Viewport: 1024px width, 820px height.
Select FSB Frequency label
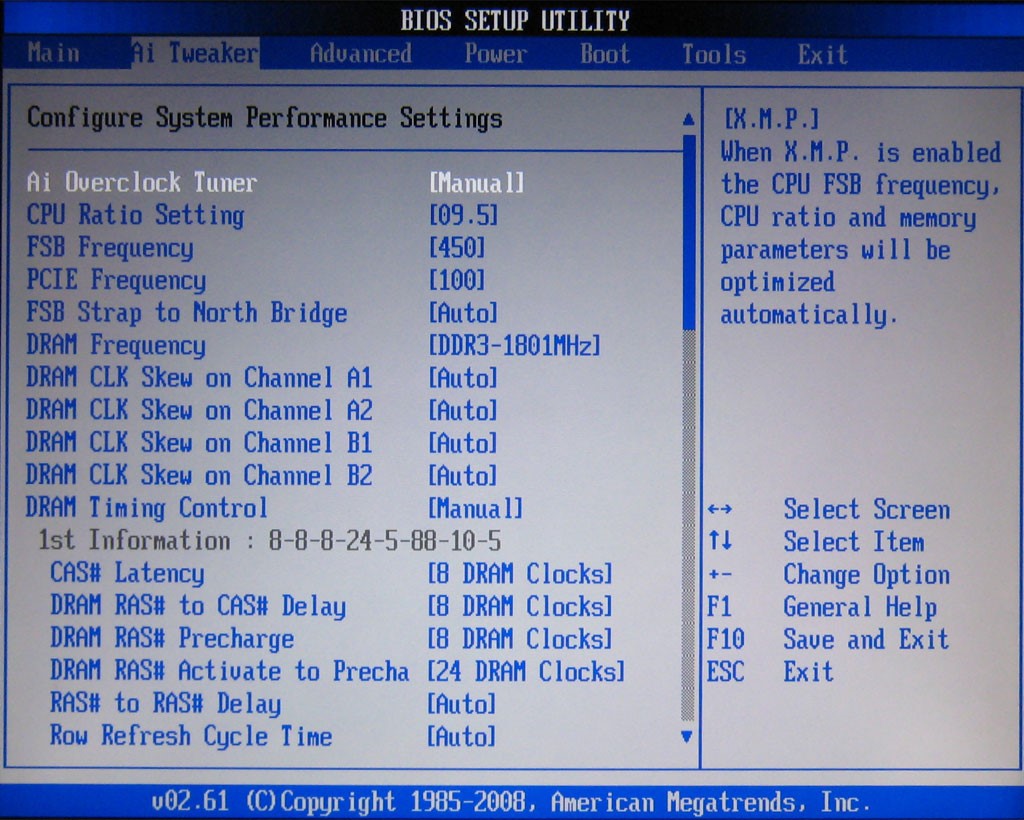(x=110, y=247)
